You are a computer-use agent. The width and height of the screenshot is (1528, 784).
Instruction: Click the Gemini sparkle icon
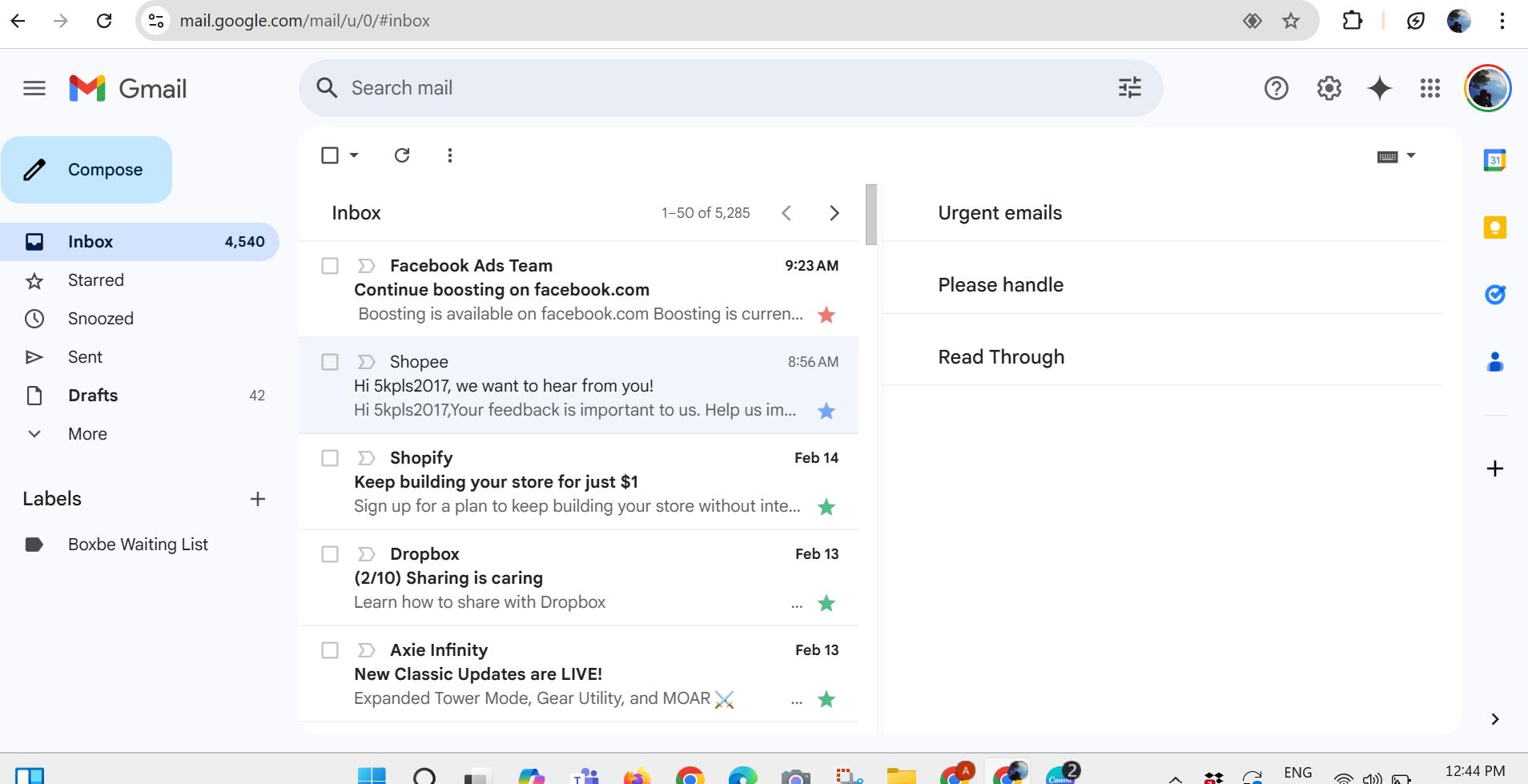click(1379, 88)
